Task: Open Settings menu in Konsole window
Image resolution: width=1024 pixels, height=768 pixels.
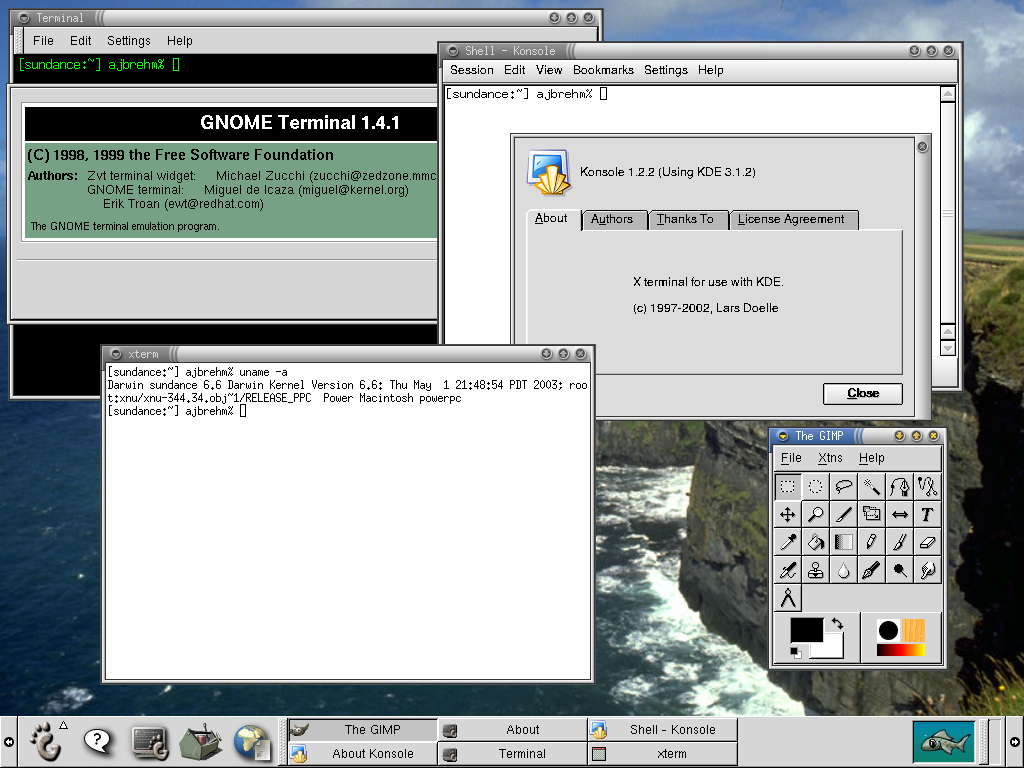Action: click(665, 70)
